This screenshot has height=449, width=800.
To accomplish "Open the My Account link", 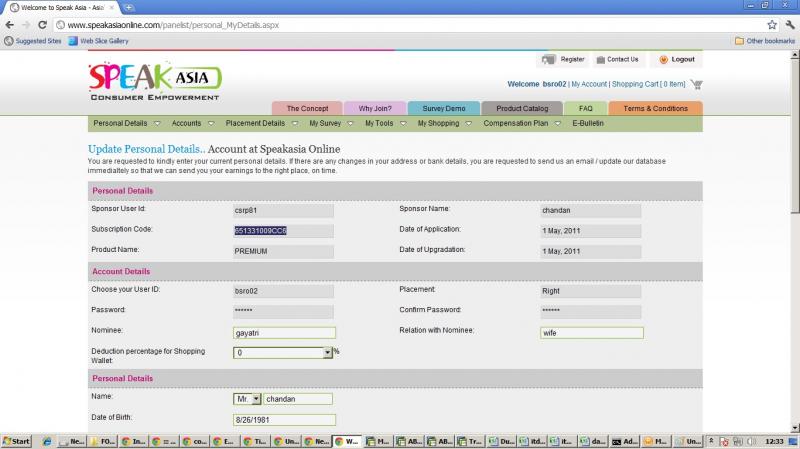I will (x=589, y=84).
